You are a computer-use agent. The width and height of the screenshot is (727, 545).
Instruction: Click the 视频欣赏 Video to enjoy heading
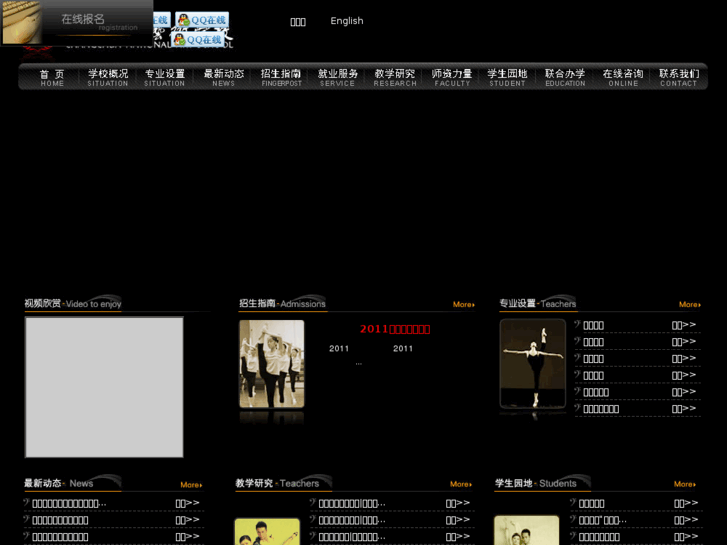[x=73, y=304]
